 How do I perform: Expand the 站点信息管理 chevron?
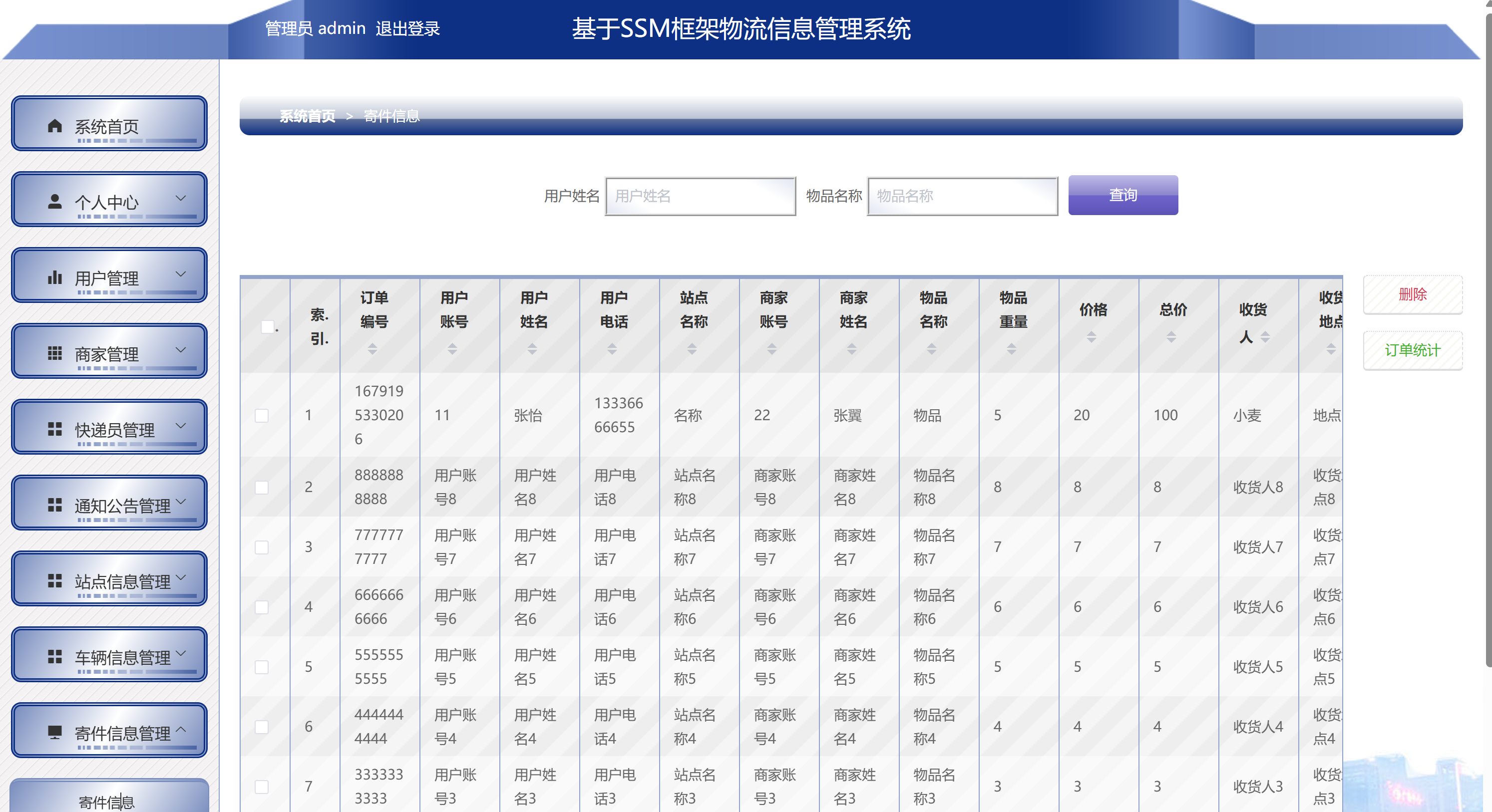pyautogui.click(x=181, y=577)
